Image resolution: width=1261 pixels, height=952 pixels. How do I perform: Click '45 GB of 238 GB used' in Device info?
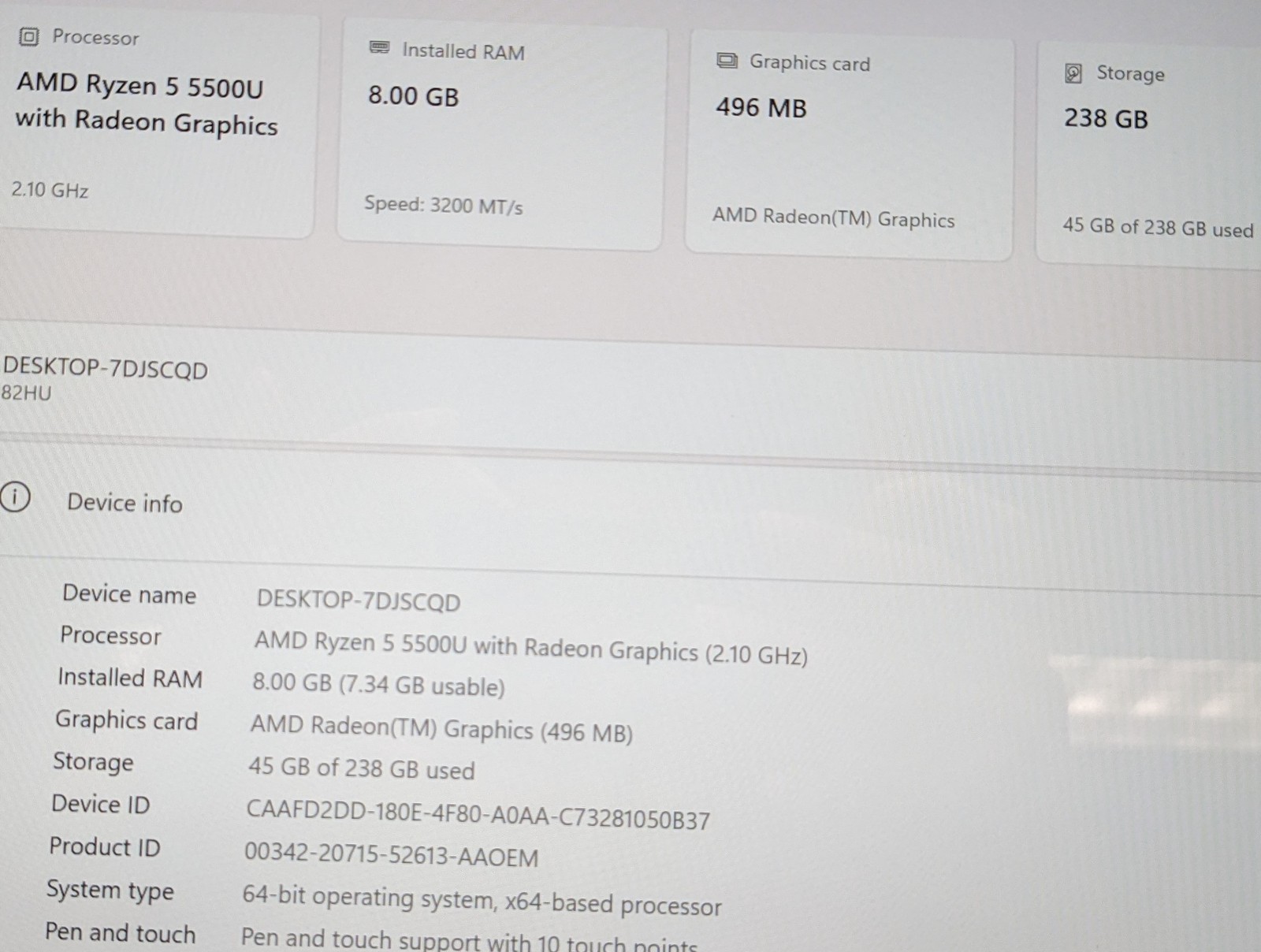362,768
